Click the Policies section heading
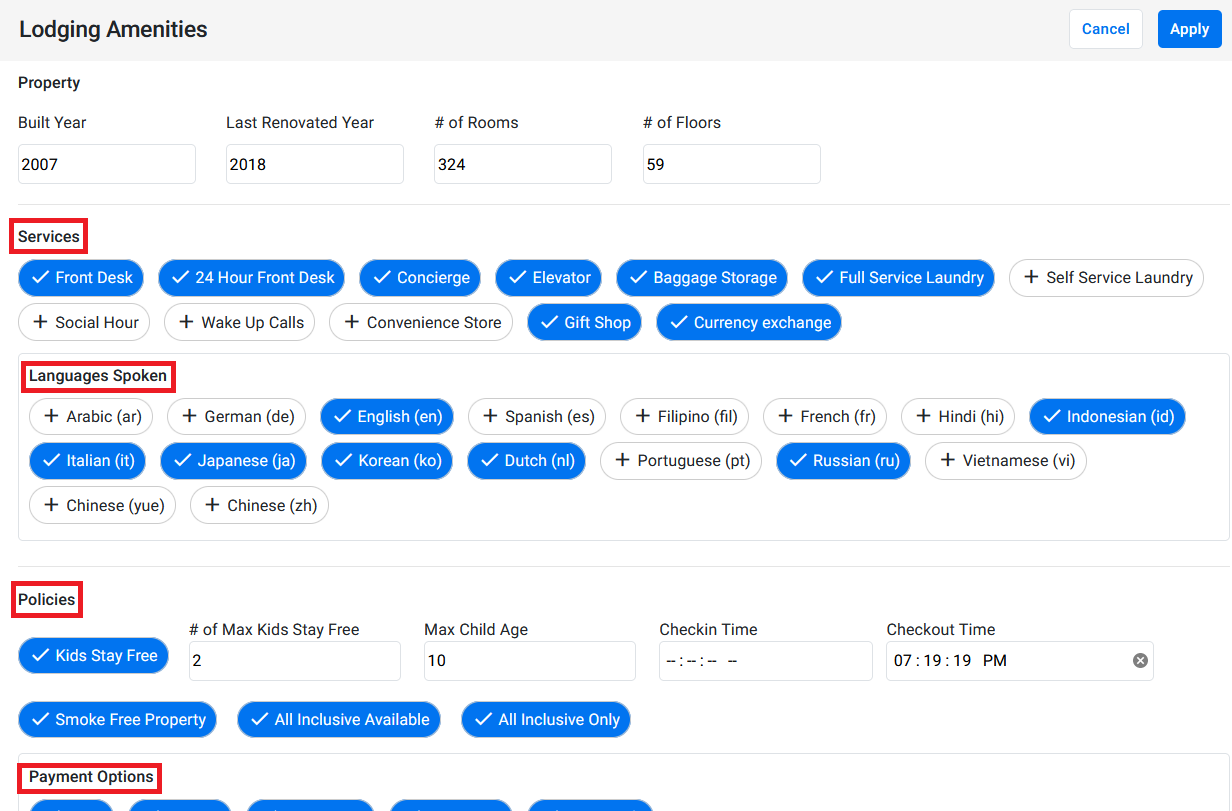Viewport: 1232px width, 811px height. [47, 600]
